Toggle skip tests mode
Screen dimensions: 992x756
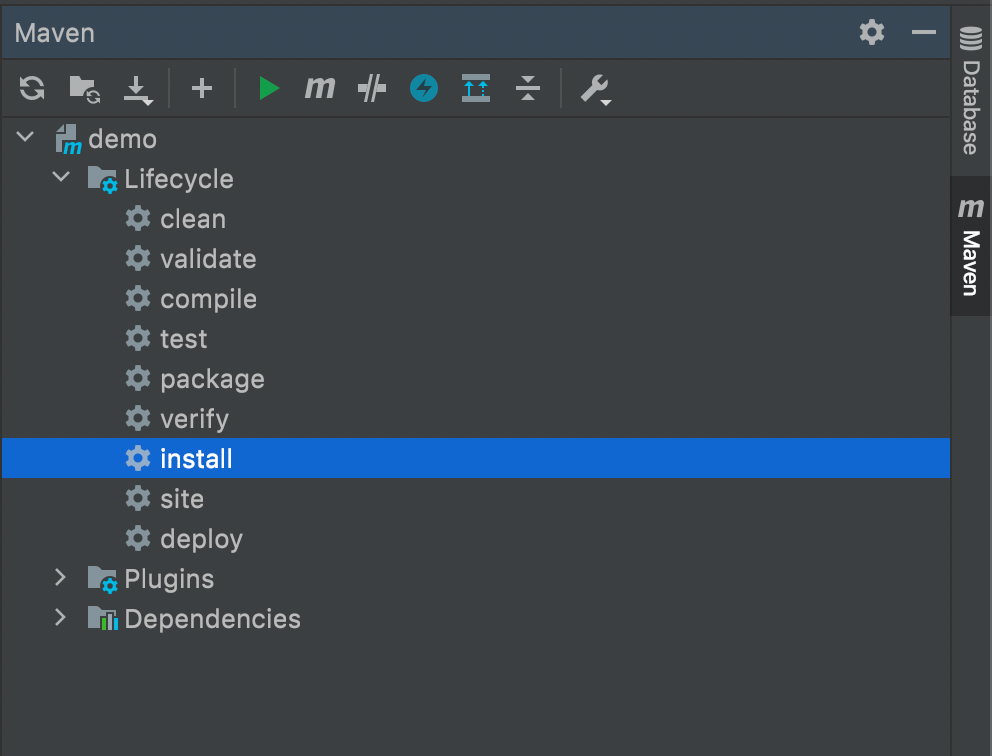click(x=424, y=89)
